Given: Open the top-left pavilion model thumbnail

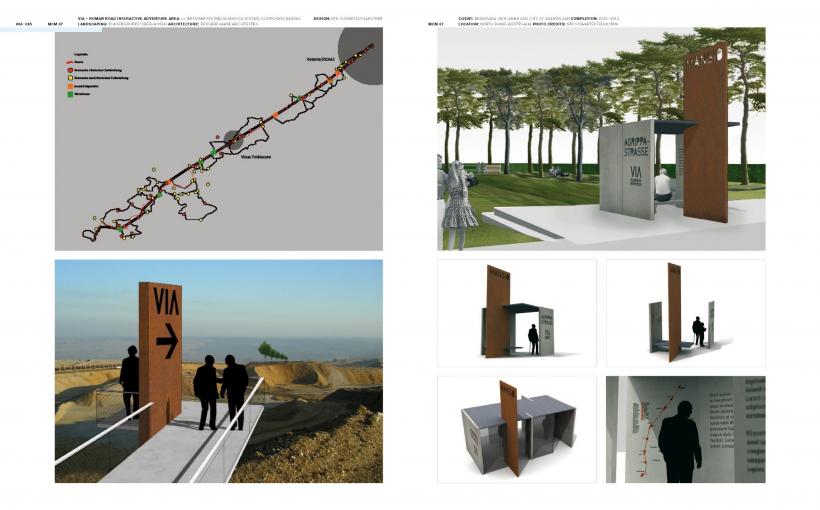Looking at the screenshot, I should [516, 313].
